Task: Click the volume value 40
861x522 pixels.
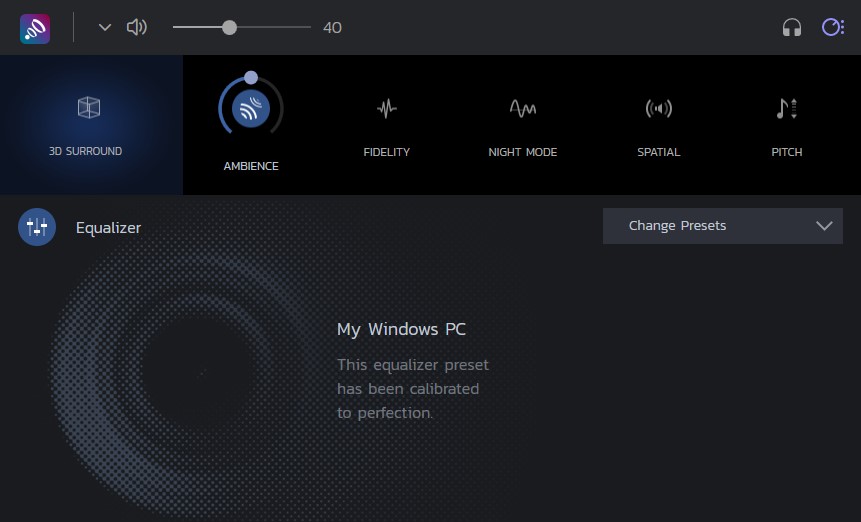Action: tap(332, 28)
